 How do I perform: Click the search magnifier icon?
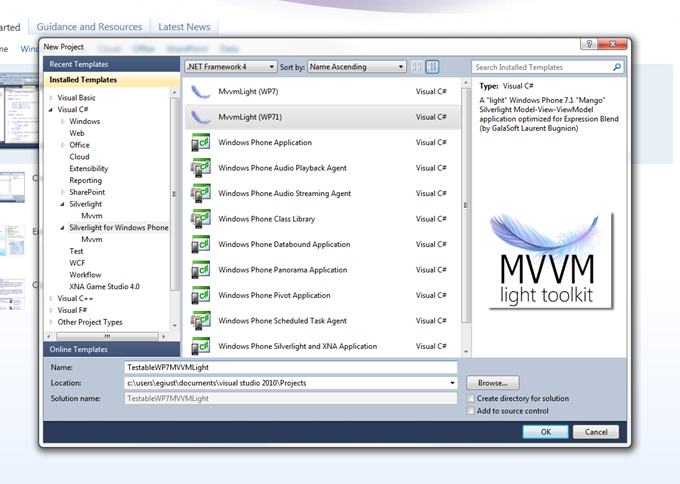(617, 67)
